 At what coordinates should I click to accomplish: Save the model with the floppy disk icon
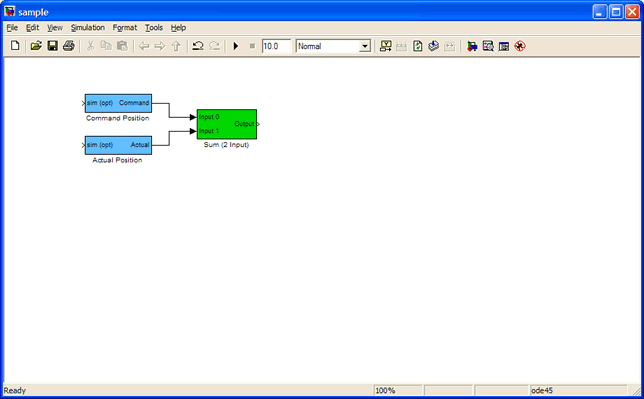[52, 46]
